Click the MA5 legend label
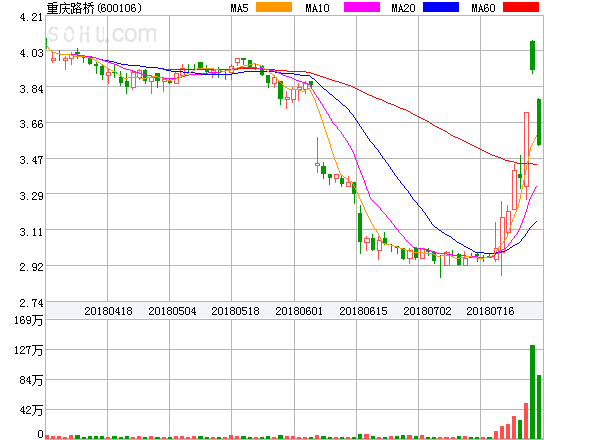Screen dimensions: 600x440 coord(239,8)
